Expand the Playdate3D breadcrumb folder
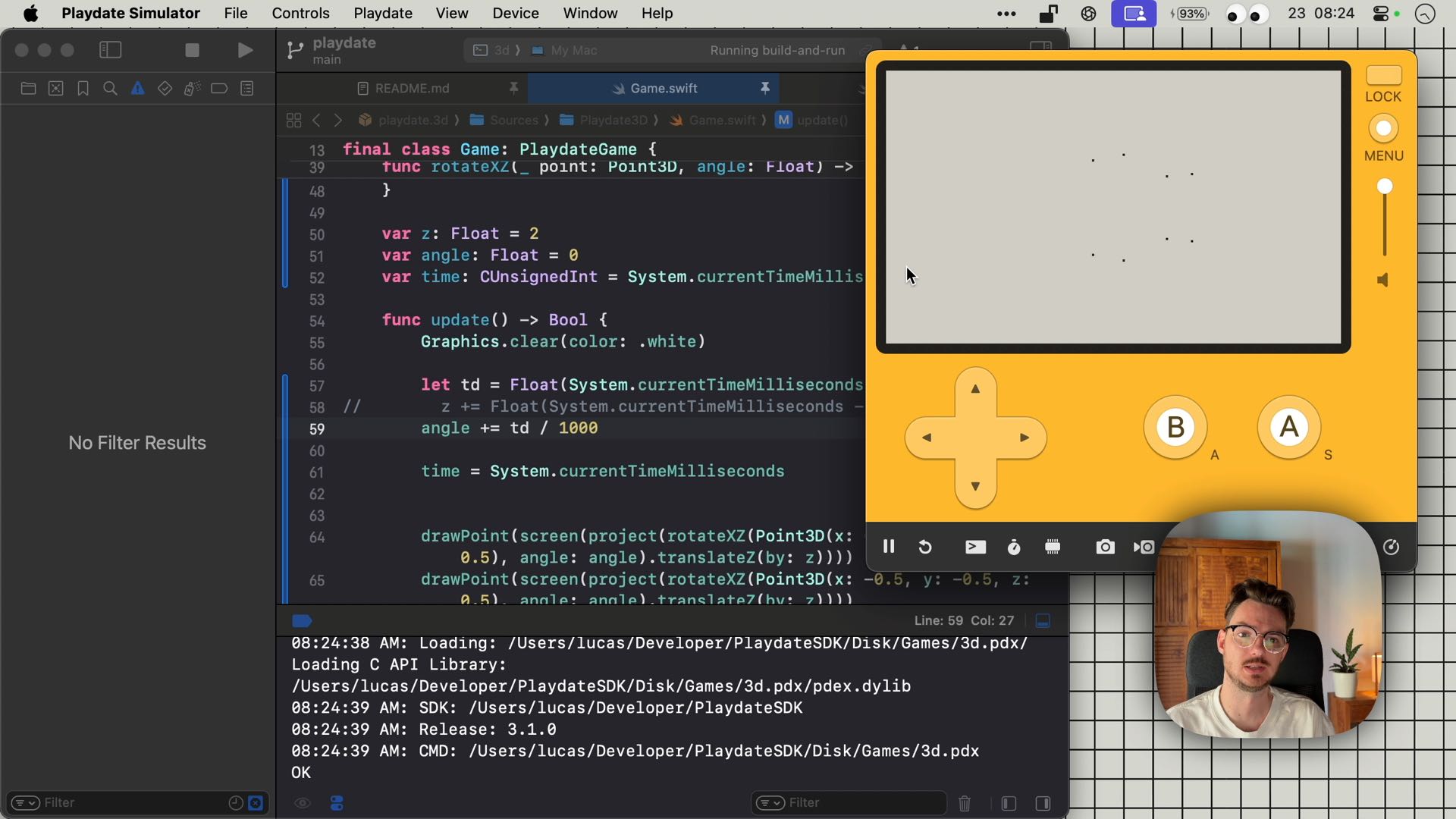The width and height of the screenshot is (1456, 819). (x=604, y=121)
